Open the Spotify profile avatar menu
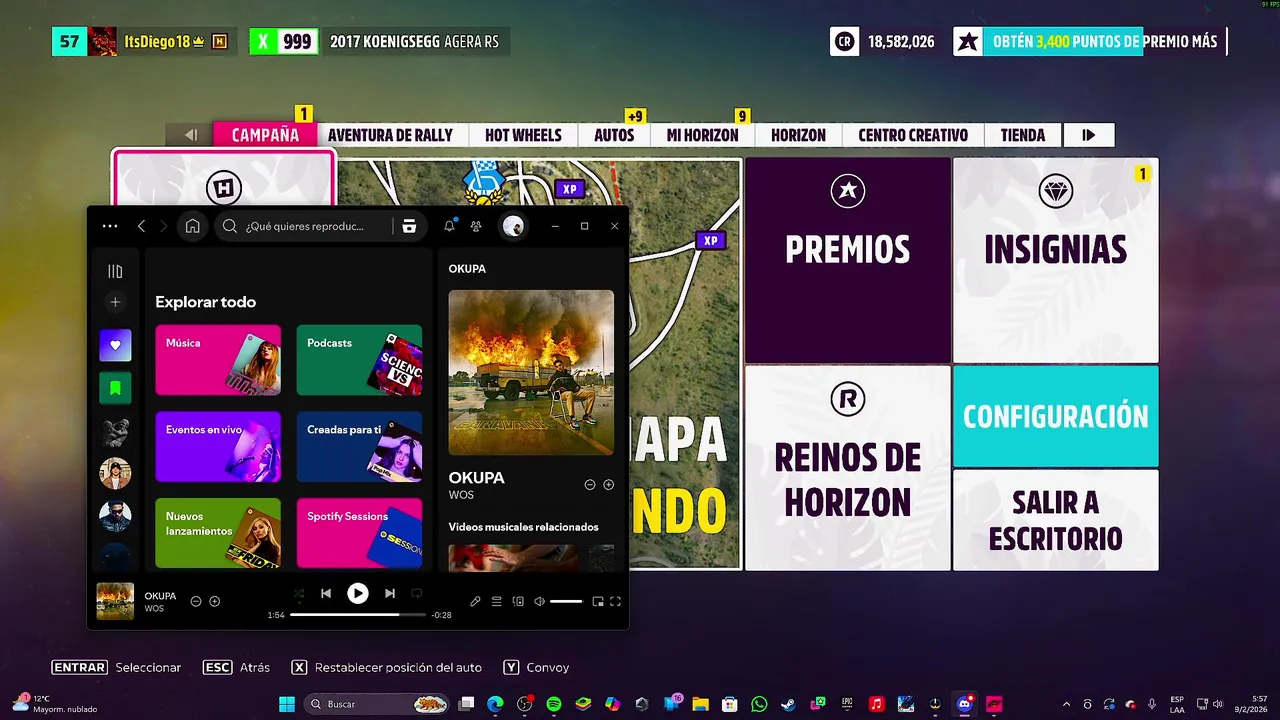 pyautogui.click(x=513, y=226)
